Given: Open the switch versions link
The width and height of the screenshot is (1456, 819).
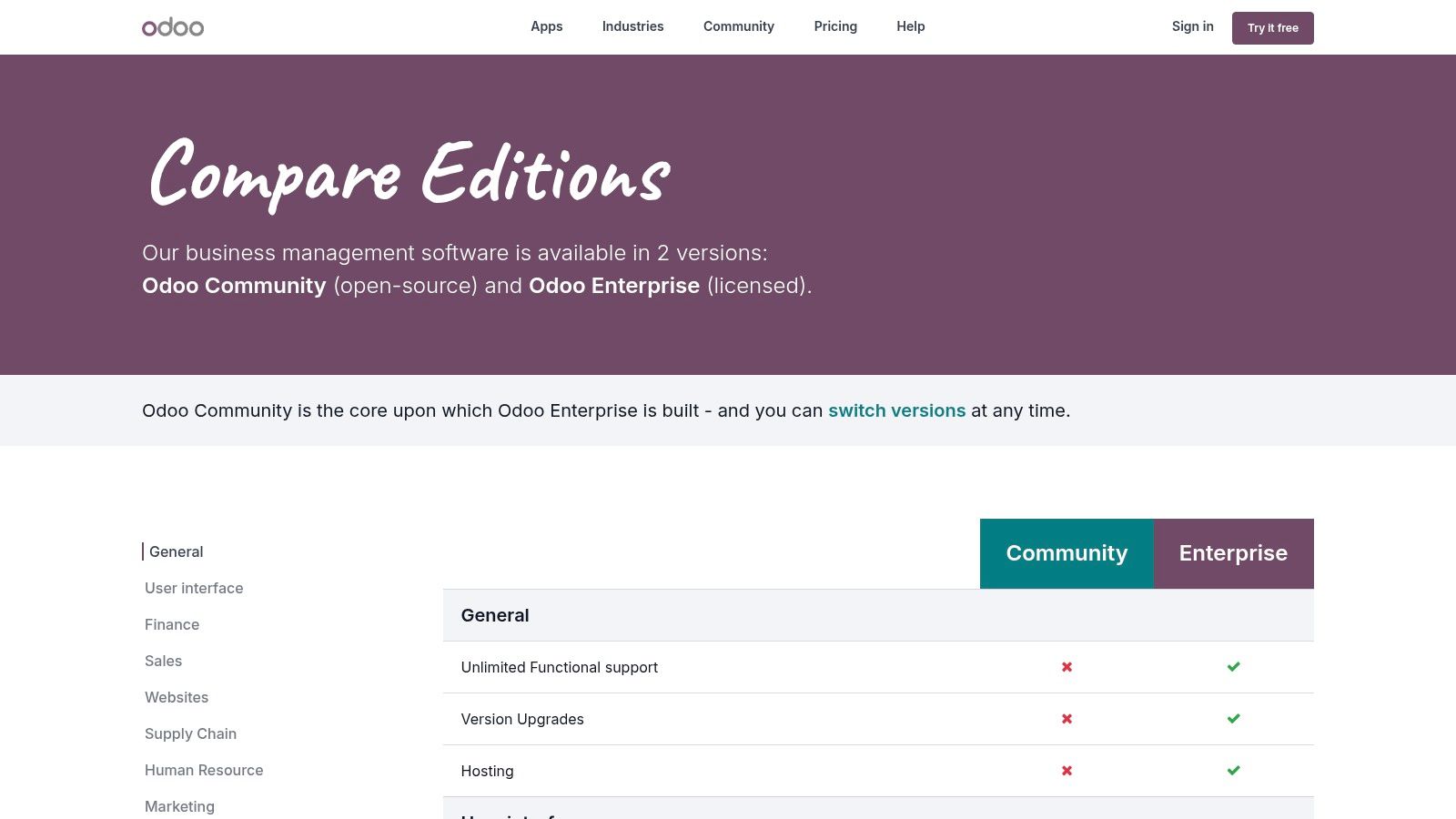Looking at the screenshot, I should (x=897, y=410).
